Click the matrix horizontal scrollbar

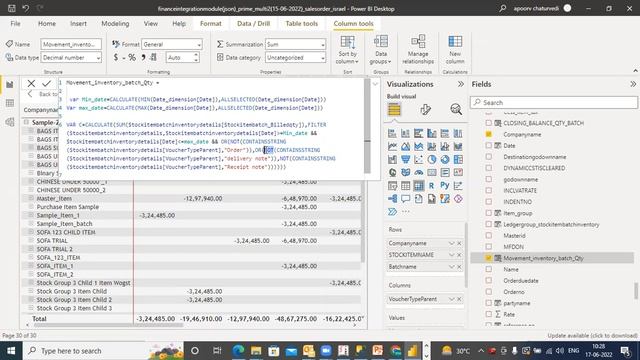(109, 325)
